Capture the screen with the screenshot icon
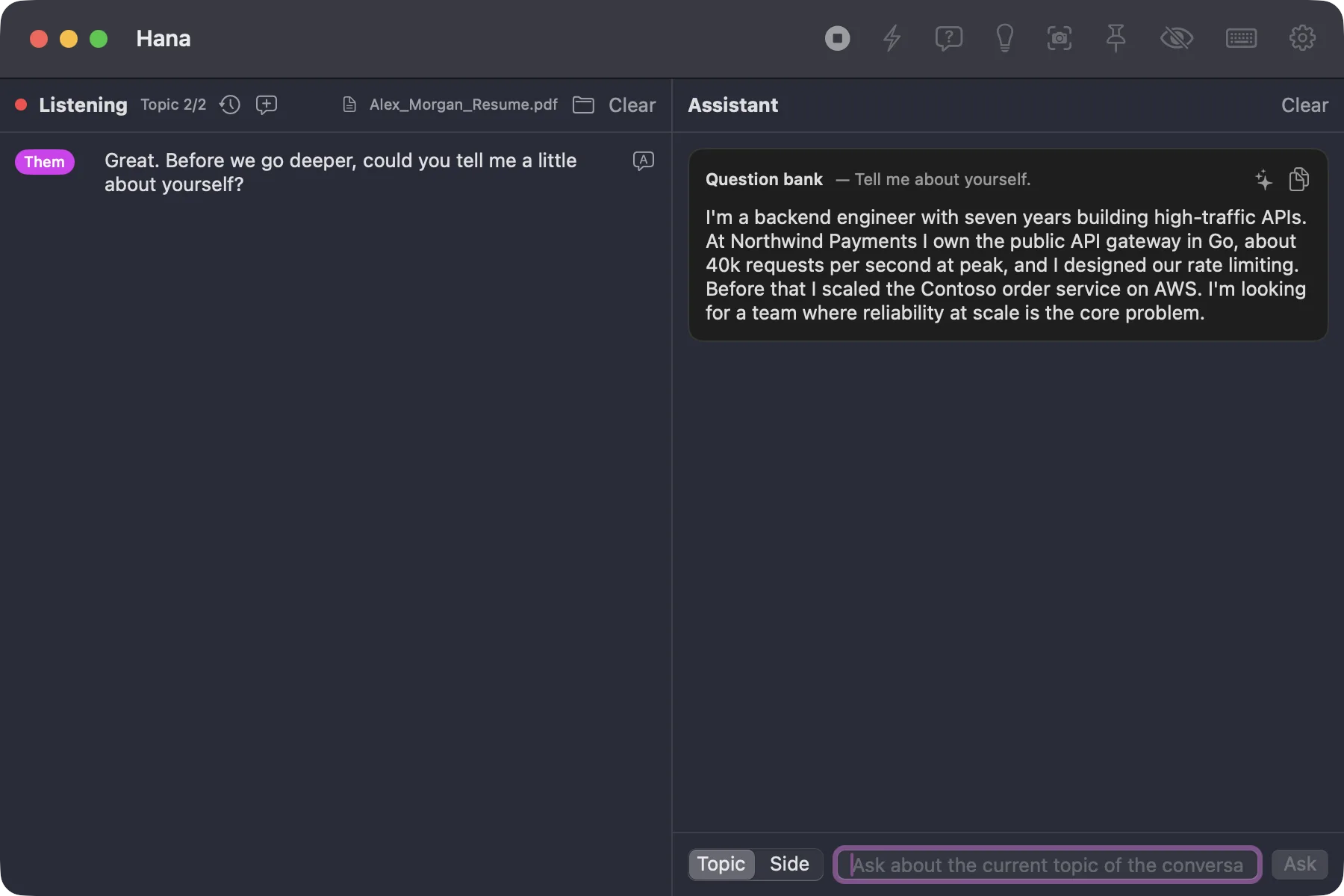The width and height of the screenshot is (1344, 896). coord(1060,38)
